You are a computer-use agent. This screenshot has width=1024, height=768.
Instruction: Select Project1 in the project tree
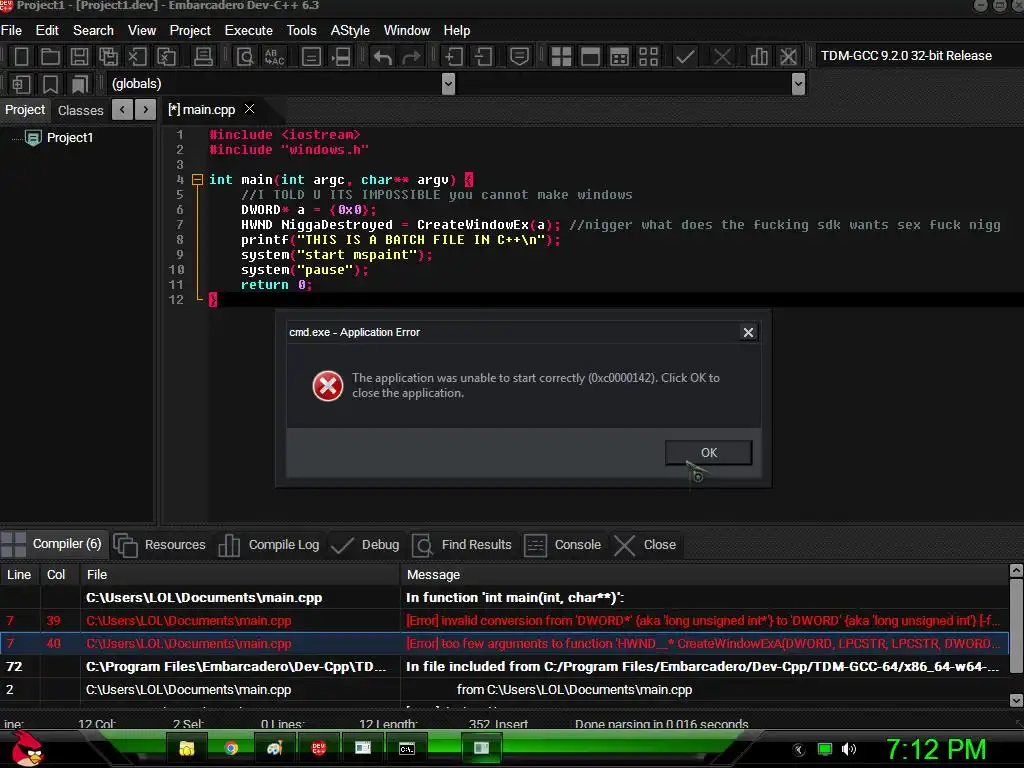point(70,138)
